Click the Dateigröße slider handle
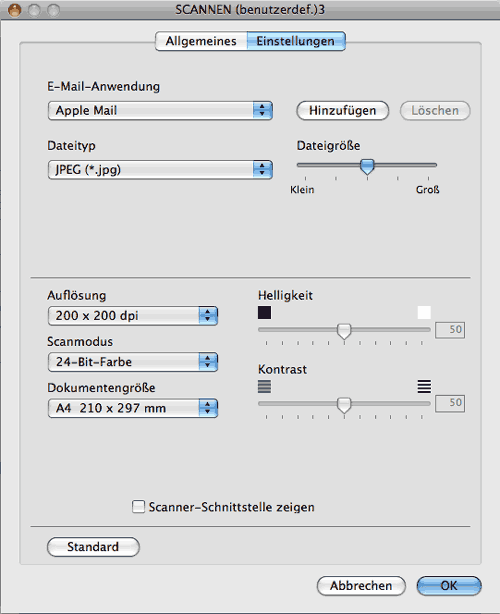The image size is (500, 614). [367, 167]
